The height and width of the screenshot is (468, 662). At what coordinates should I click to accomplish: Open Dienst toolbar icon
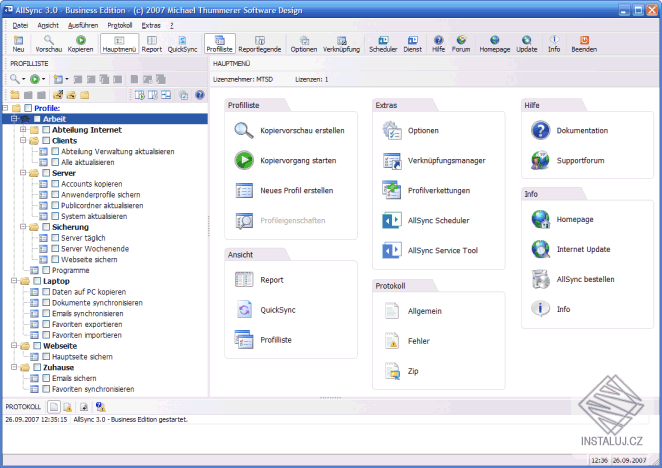tap(412, 44)
